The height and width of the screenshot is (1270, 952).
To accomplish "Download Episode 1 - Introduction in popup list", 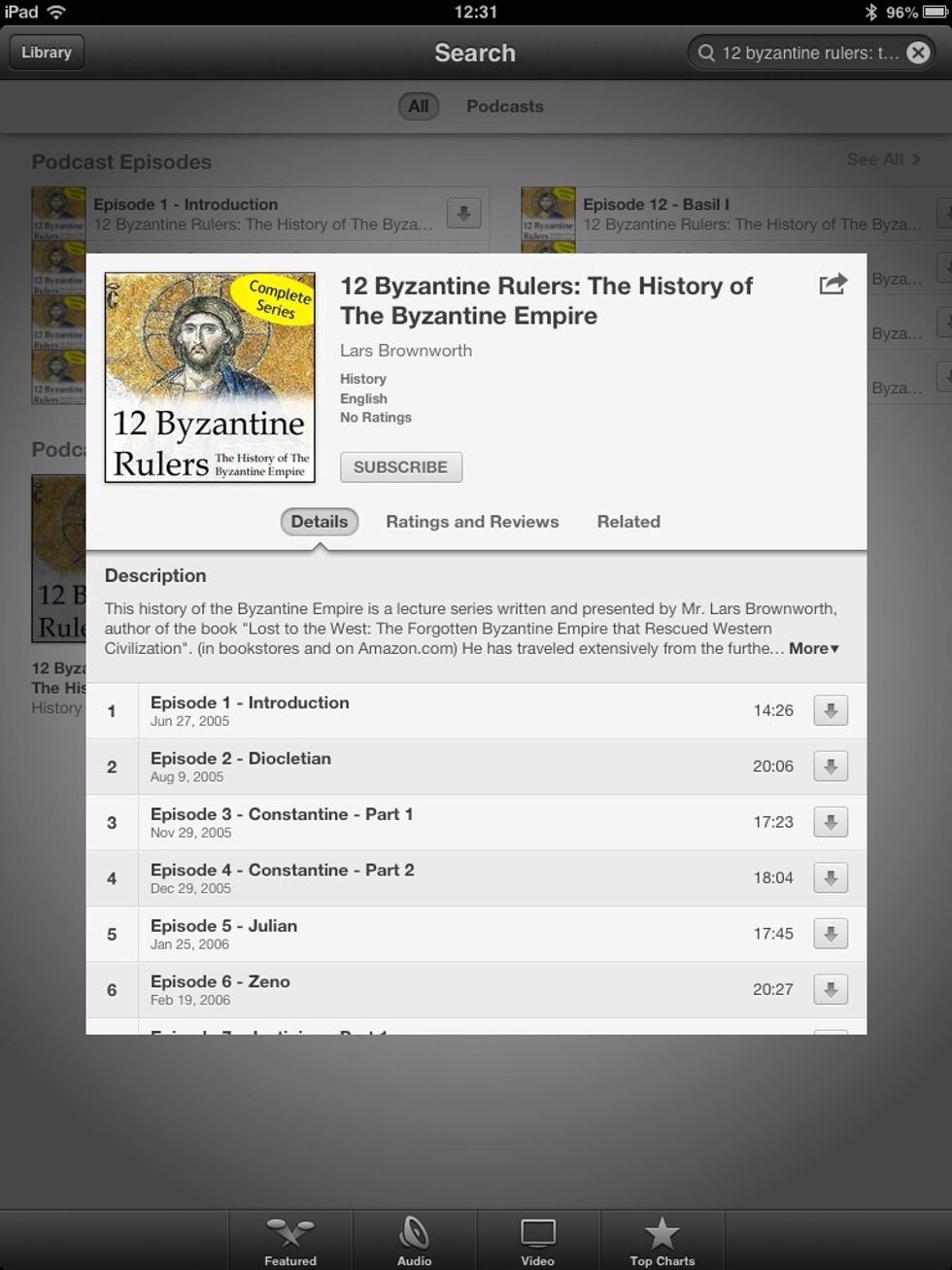I will pos(830,710).
